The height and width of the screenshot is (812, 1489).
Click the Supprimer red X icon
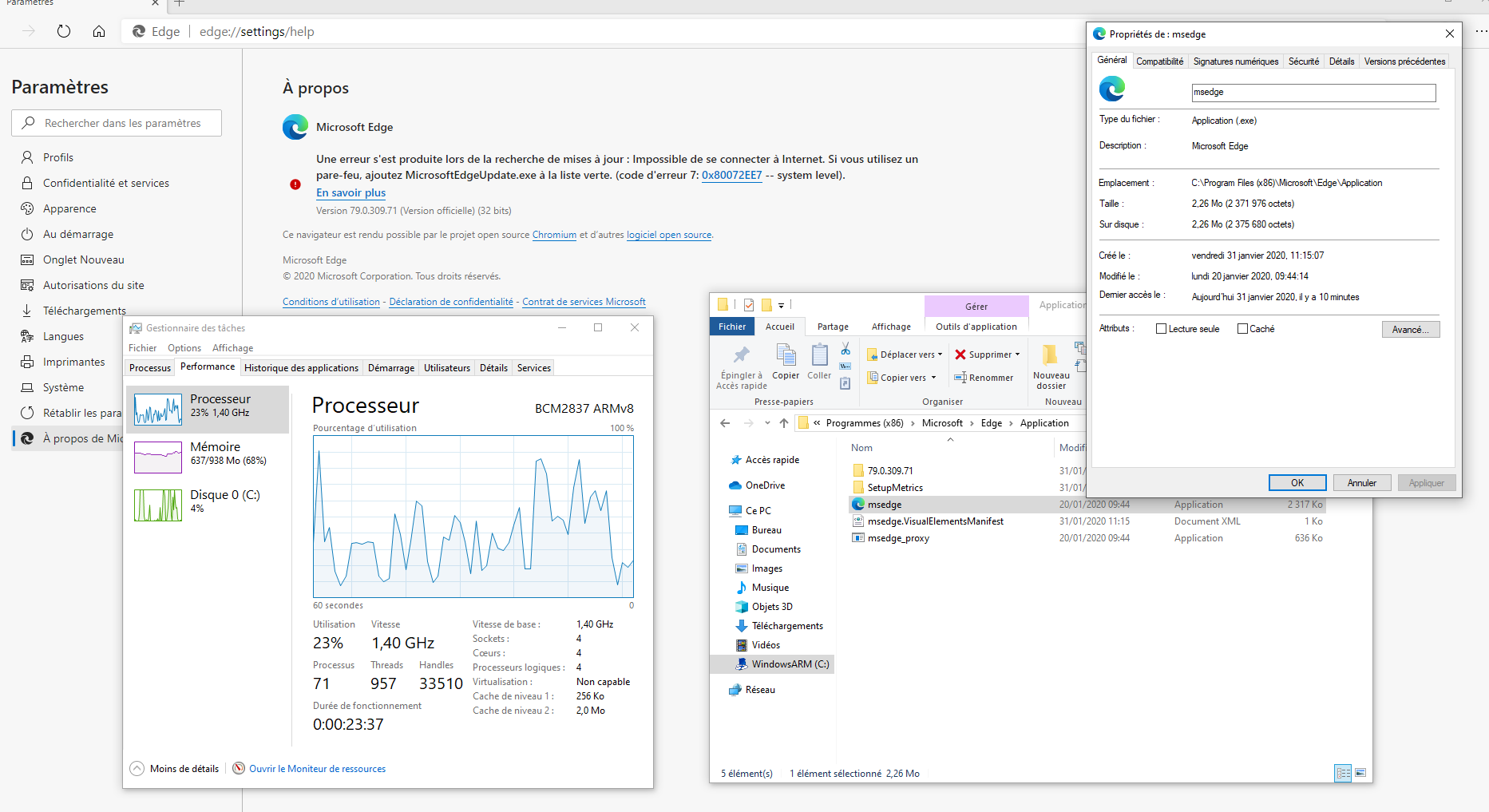coord(960,355)
